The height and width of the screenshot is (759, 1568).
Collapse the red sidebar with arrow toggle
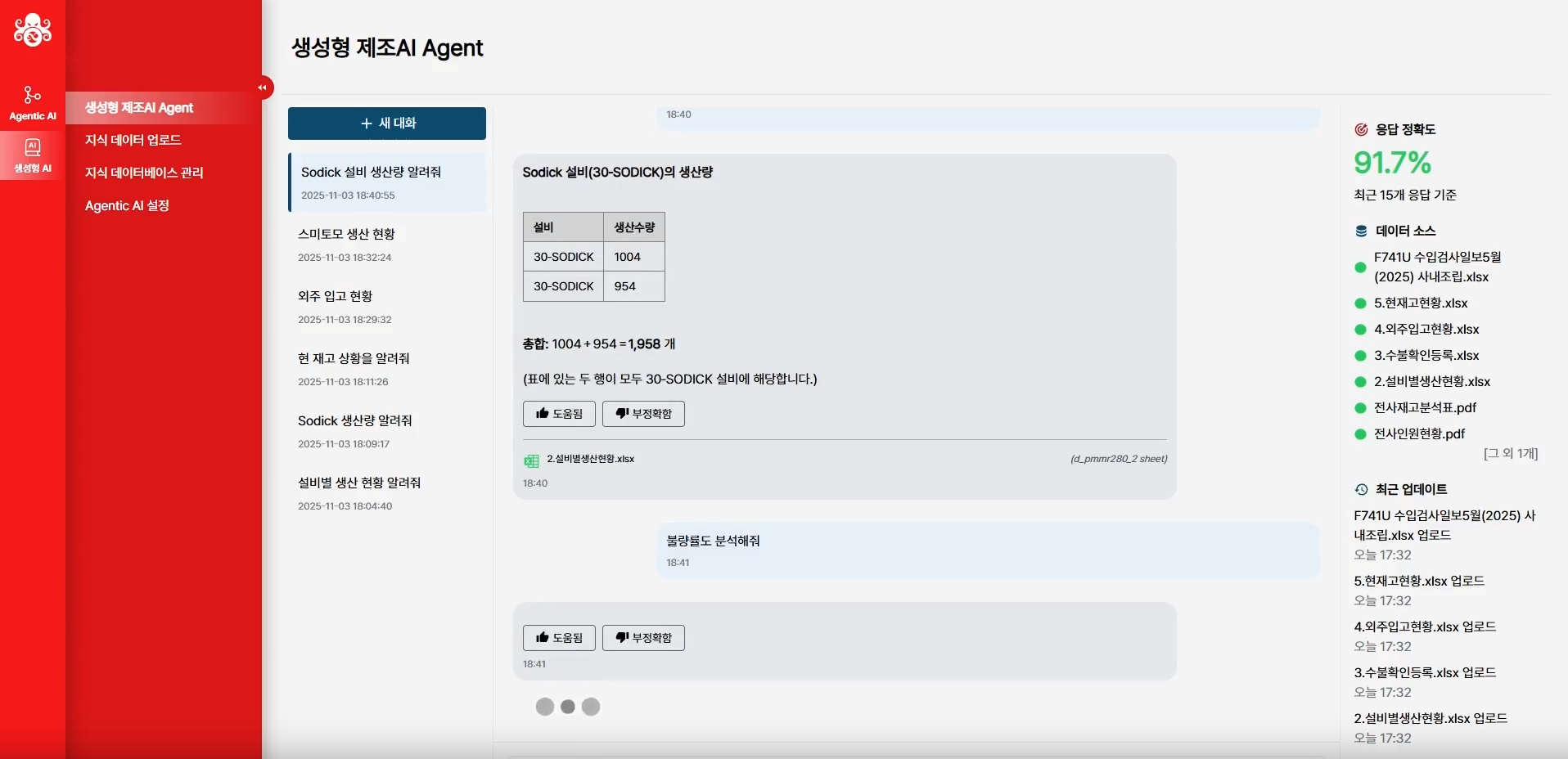[x=263, y=88]
